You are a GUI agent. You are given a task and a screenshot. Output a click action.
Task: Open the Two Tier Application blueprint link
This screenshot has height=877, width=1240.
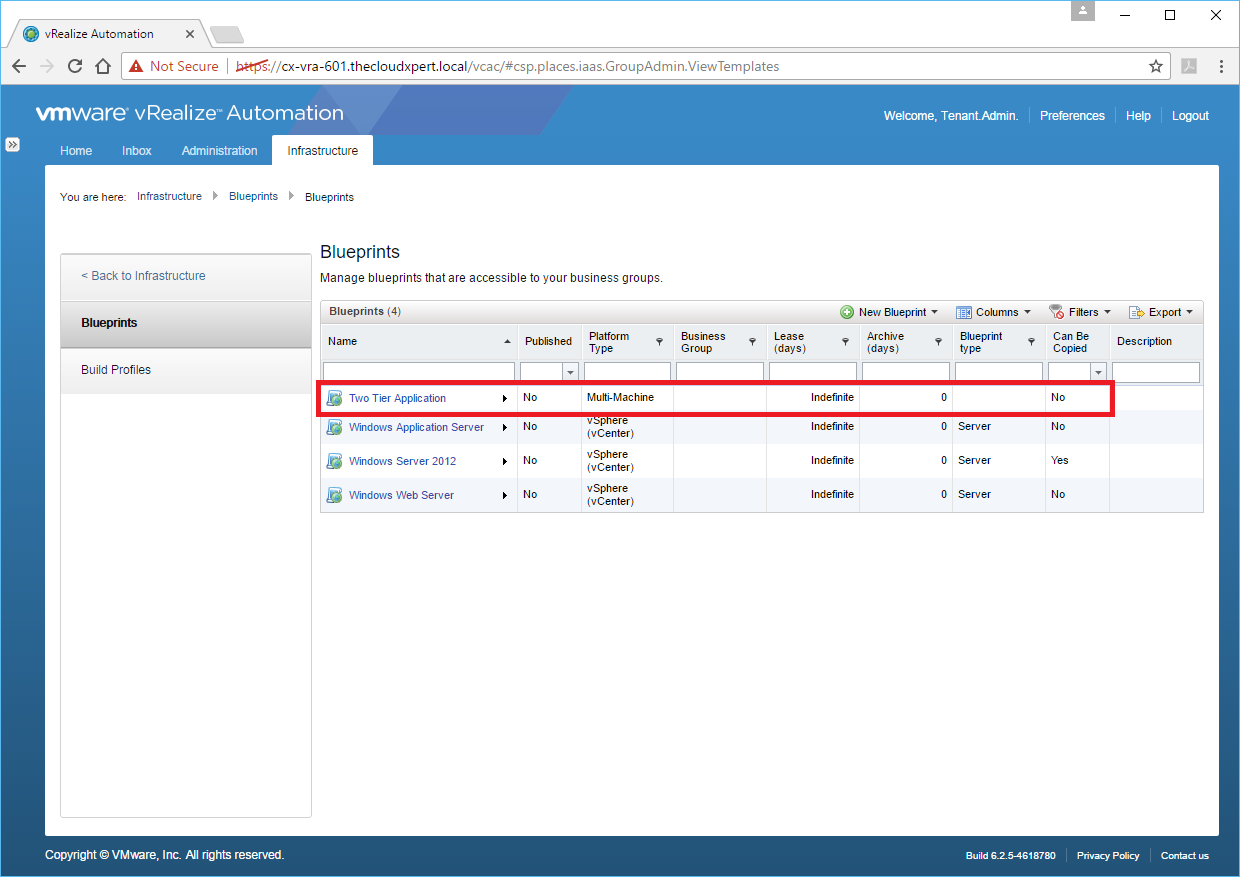pos(397,398)
